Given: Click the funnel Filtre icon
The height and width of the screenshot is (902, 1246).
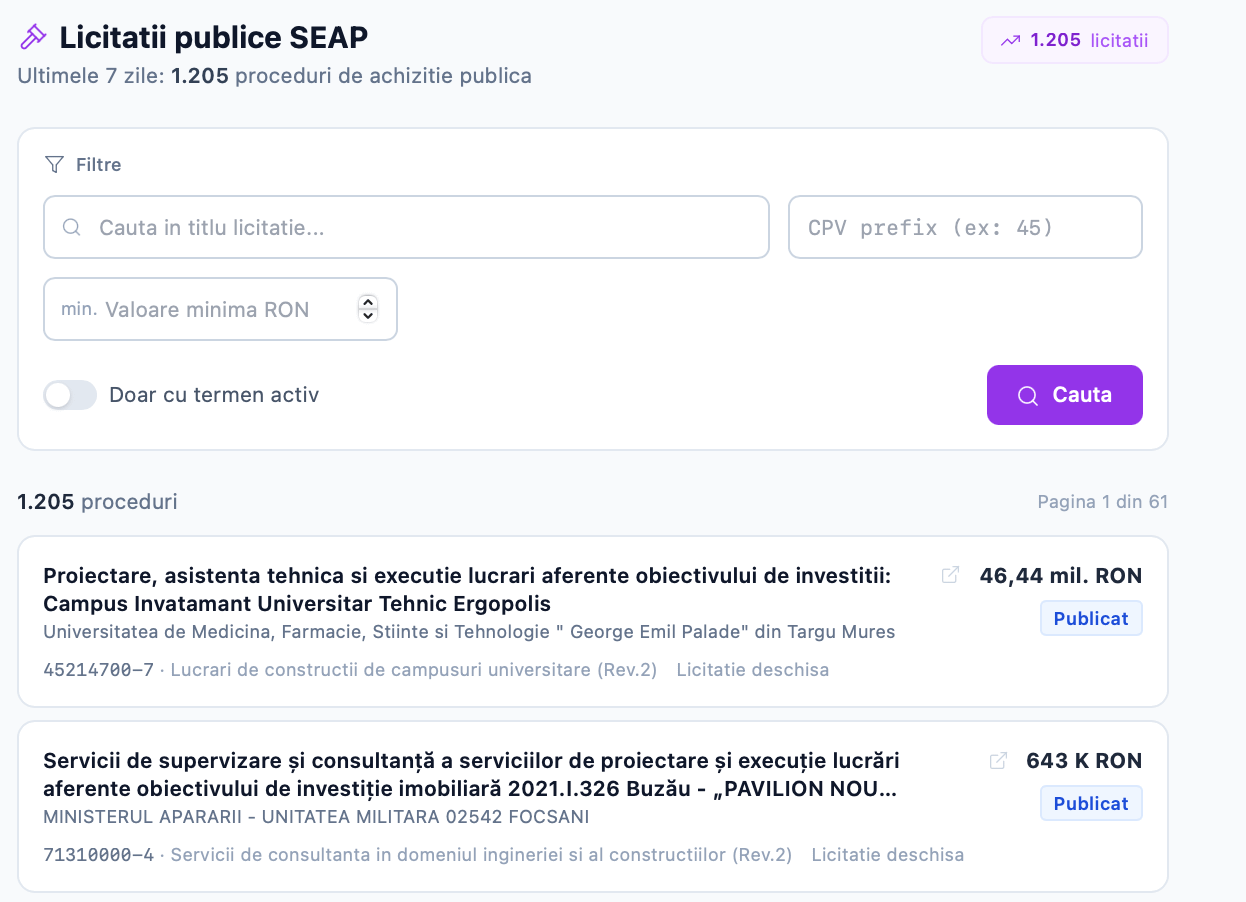Looking at the screenshot, I should 54,164.
